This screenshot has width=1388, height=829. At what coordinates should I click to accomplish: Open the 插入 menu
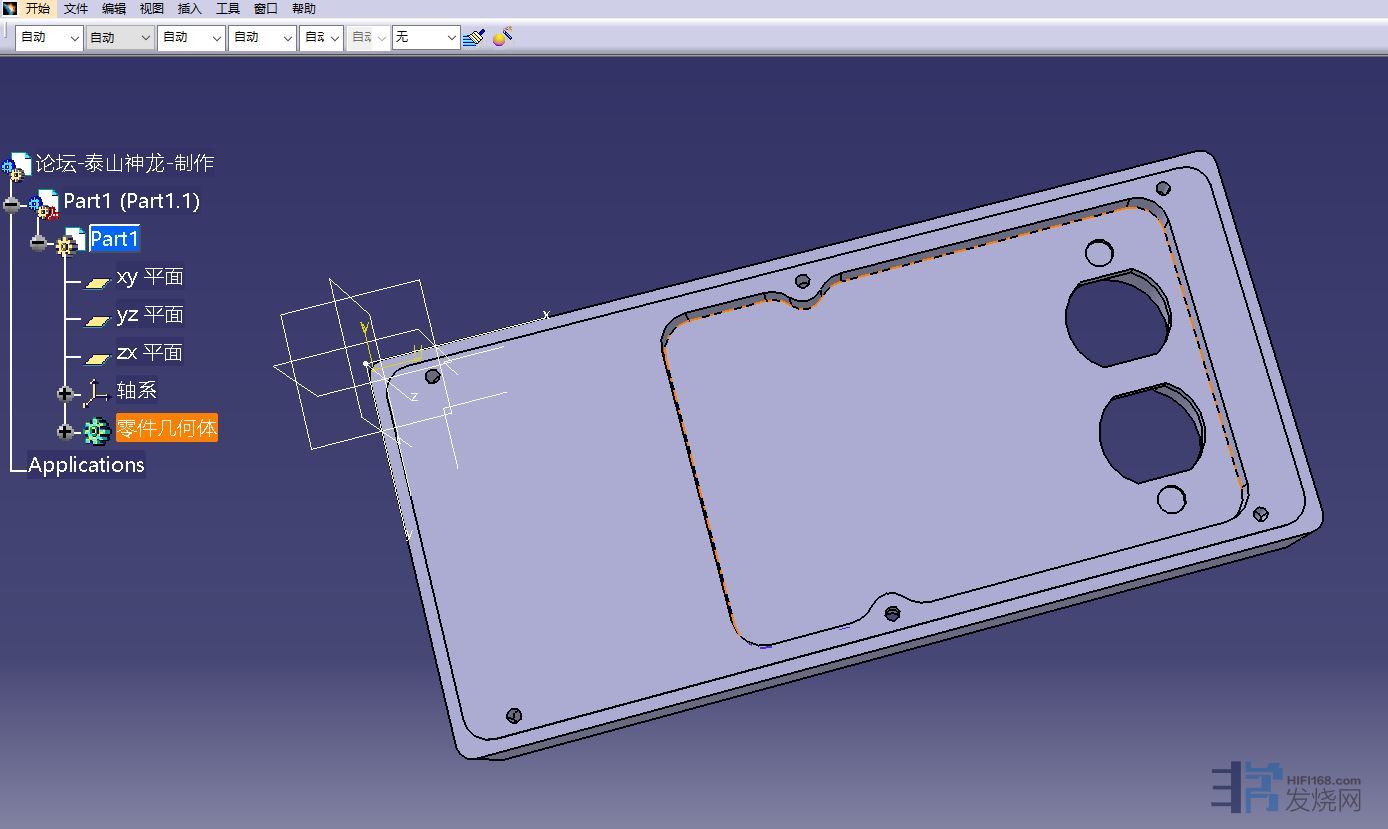tap(189, 9)
